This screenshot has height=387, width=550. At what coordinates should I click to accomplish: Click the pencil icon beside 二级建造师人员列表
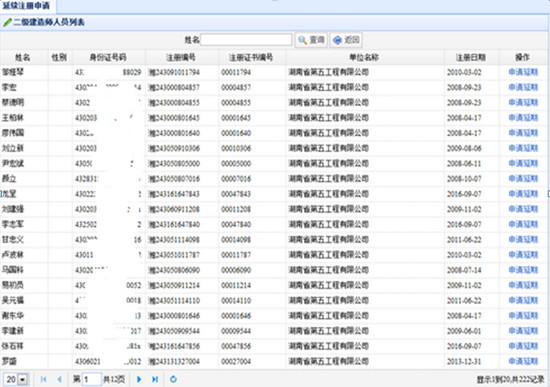tap(7, 22)
